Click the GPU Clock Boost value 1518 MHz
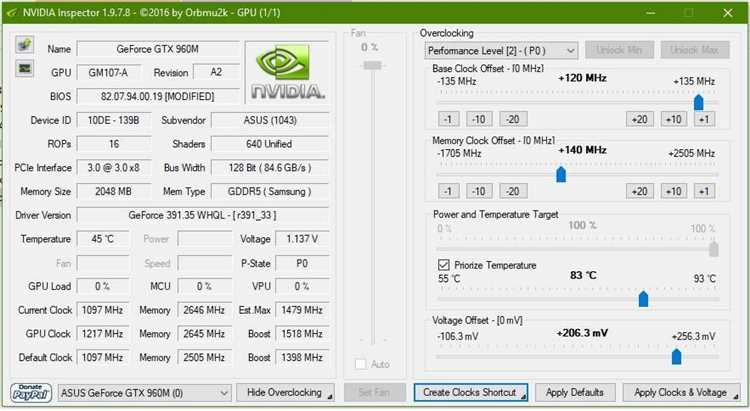750x411 pixels. tap(302, 333)
